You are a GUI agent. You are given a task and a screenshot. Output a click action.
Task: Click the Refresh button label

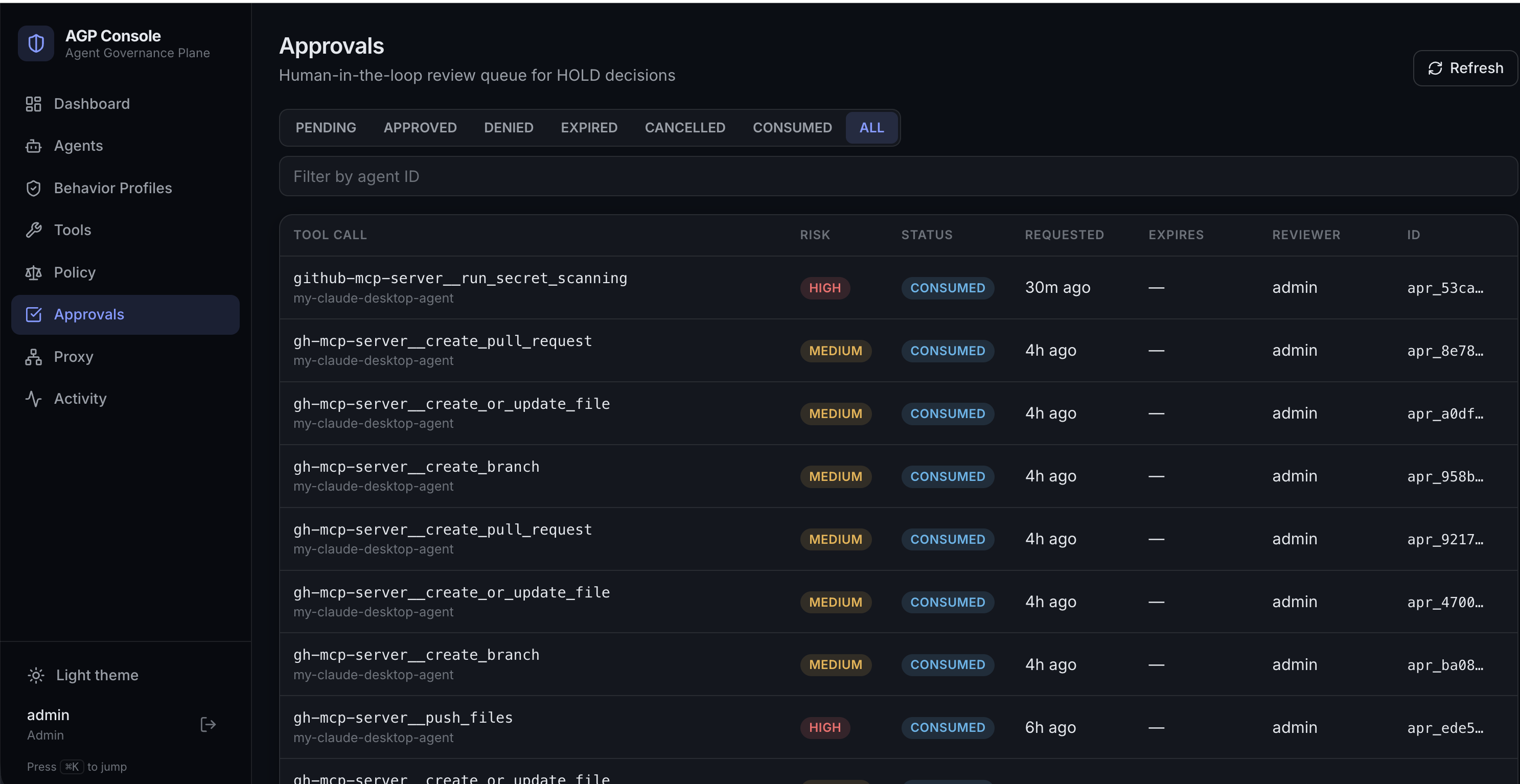tap(1477, 68)
